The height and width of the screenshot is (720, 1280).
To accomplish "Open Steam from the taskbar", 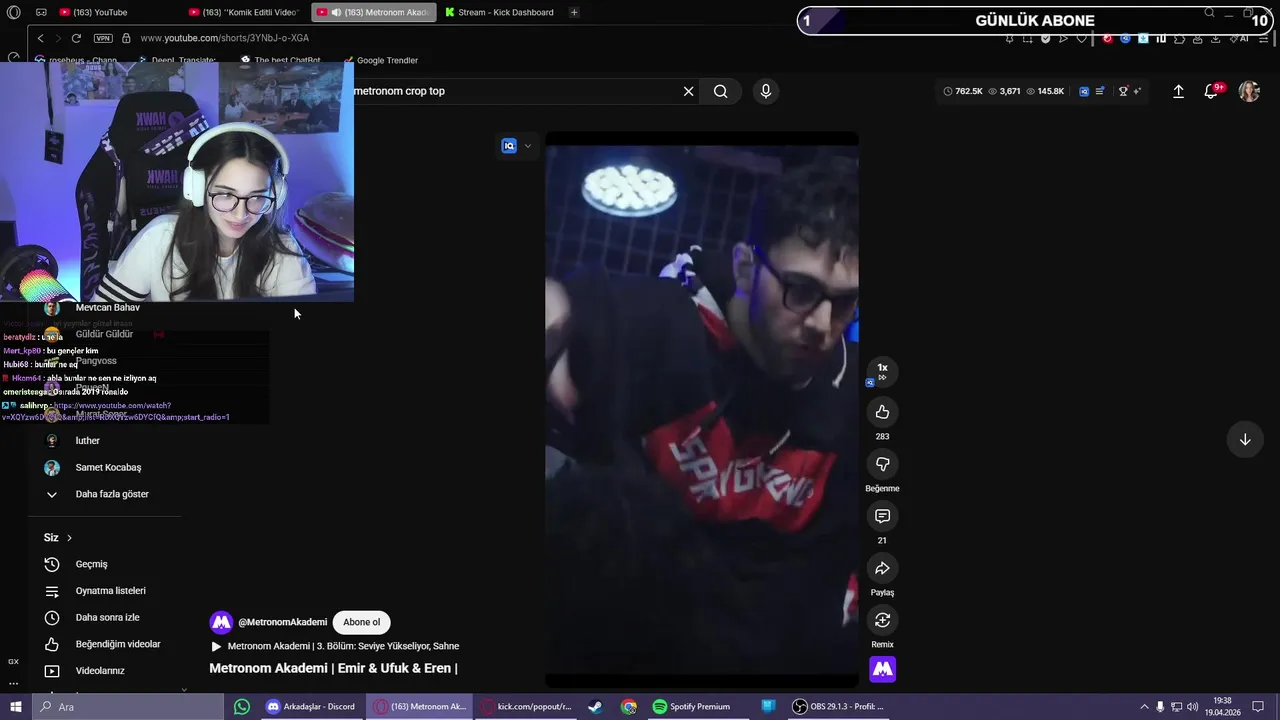I will tap(595, 707).
